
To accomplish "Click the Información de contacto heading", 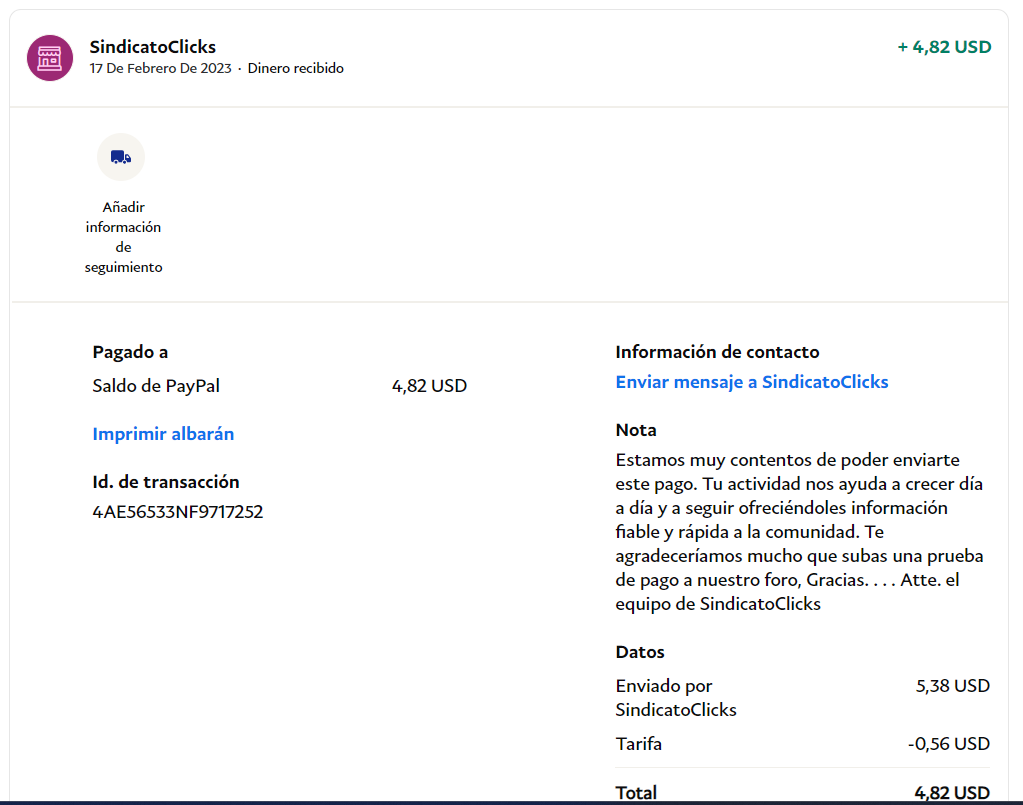I will [717, 352].
